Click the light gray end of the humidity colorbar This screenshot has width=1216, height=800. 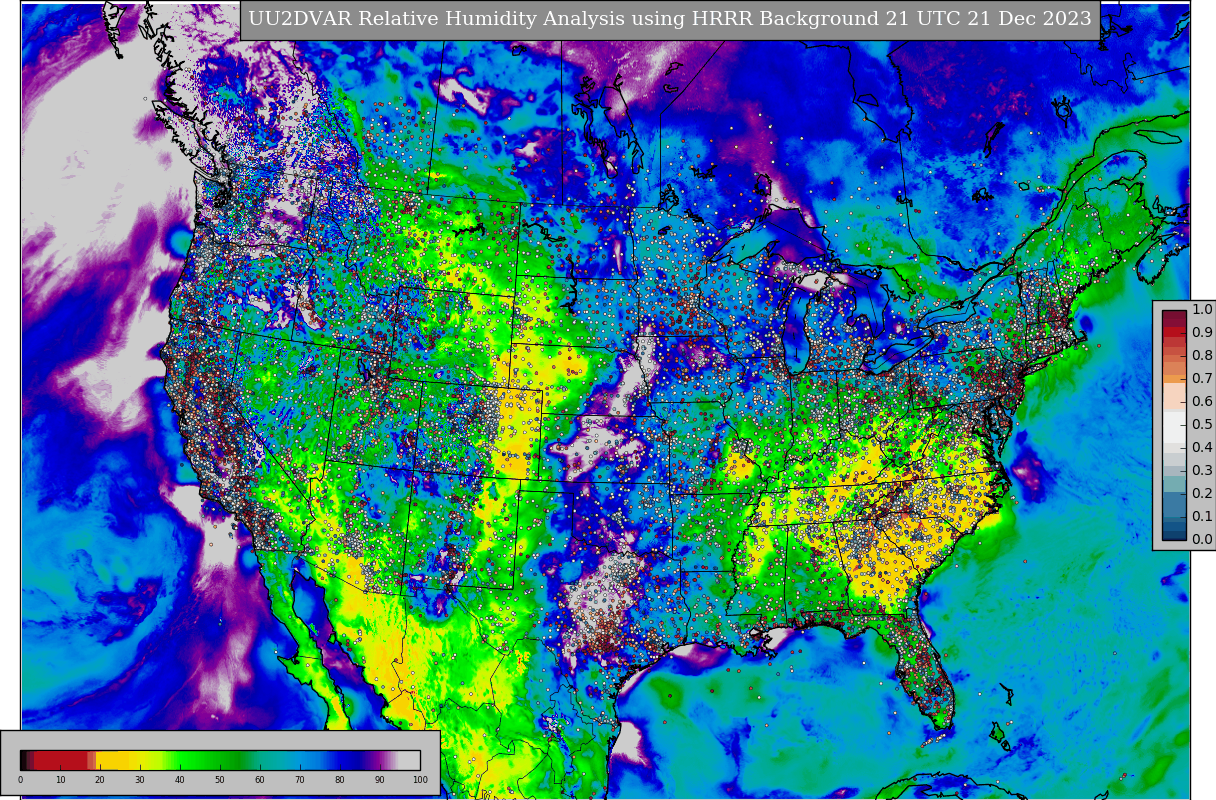click(409, 760)
